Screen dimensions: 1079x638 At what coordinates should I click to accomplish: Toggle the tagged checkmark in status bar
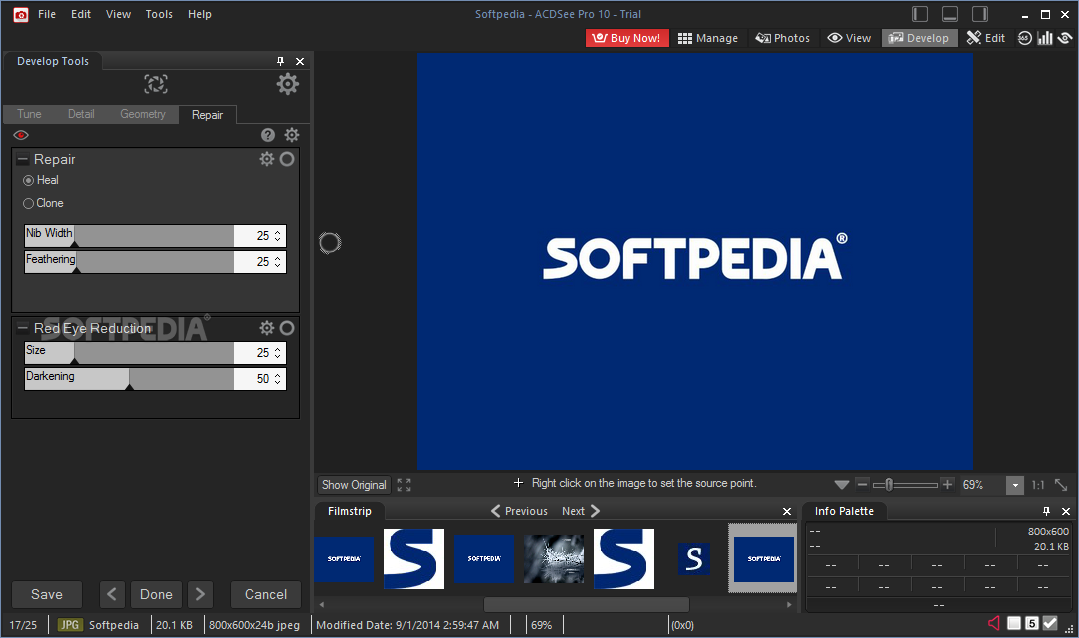pyautogui.click(x=1049, y=623)
